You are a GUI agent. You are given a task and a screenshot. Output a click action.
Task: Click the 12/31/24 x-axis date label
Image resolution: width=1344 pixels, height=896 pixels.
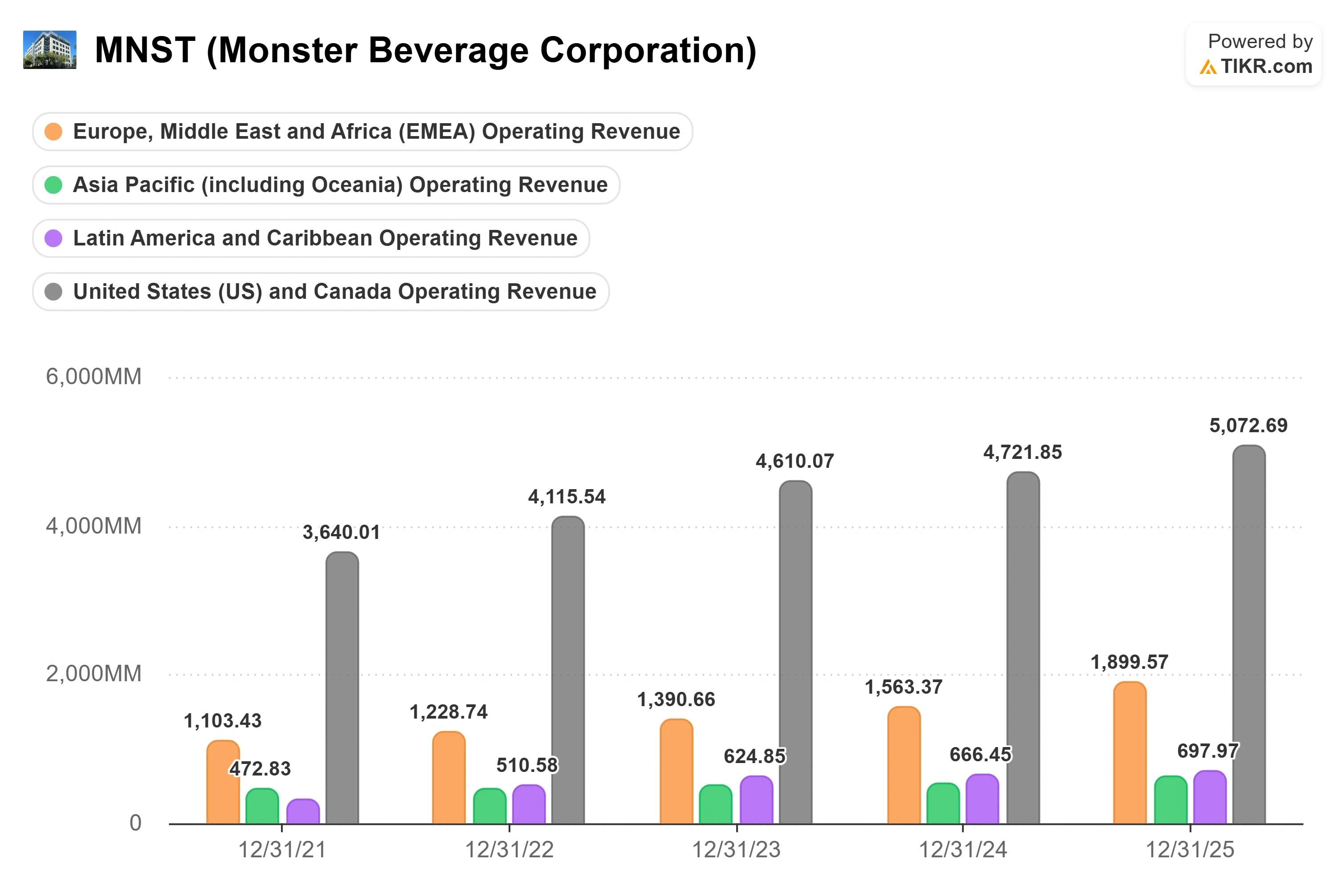[x=963, y=850]
